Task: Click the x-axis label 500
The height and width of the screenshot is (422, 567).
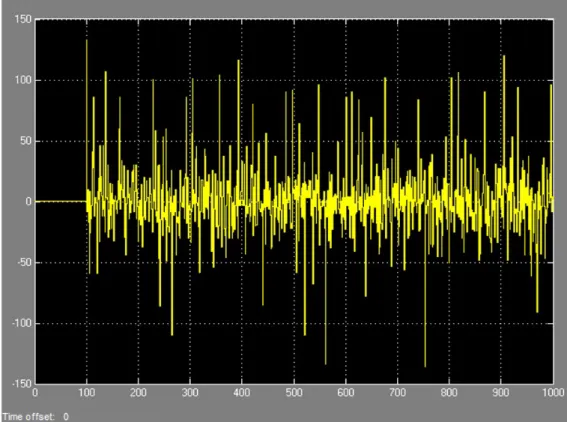Action: pyautogui.click(x=294, y=393)
